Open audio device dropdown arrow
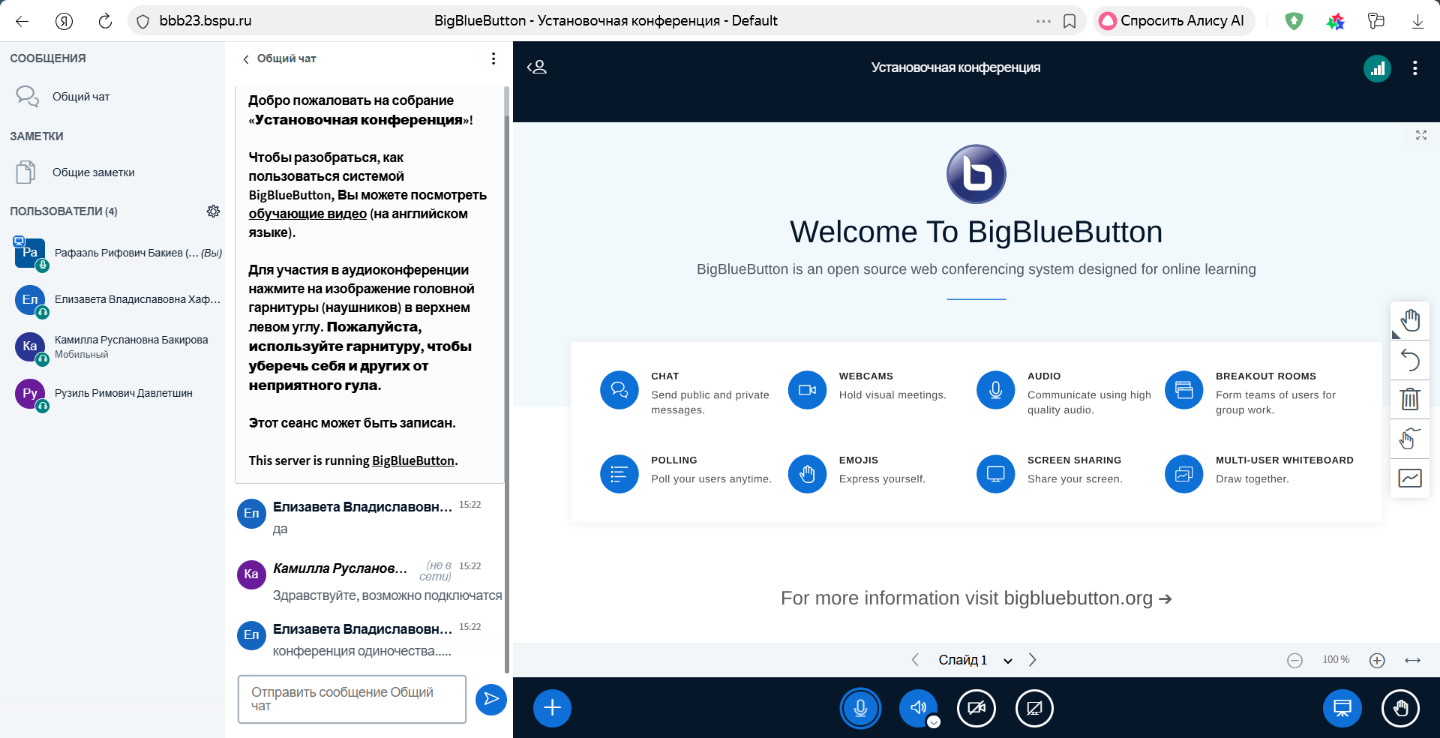 pyautogui.click(x=933, y=721)
